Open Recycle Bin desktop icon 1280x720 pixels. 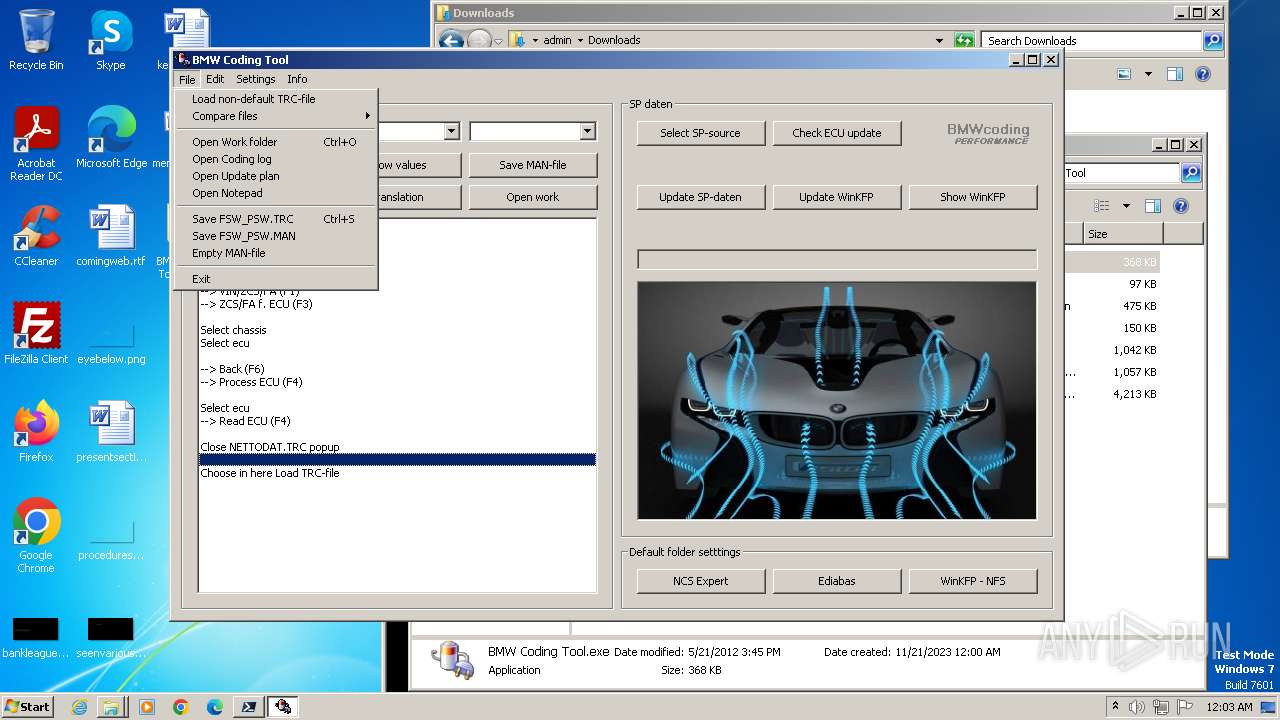[36, 40]
